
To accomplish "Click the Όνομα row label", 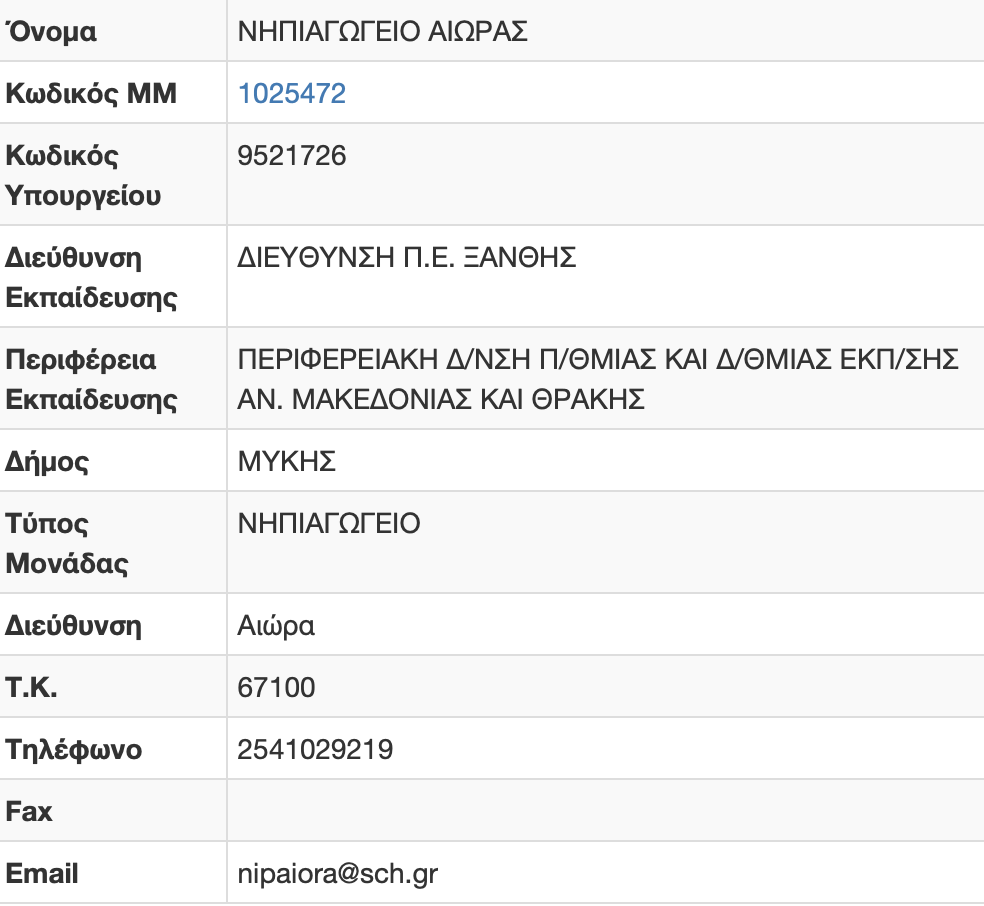I will [52, 32].
